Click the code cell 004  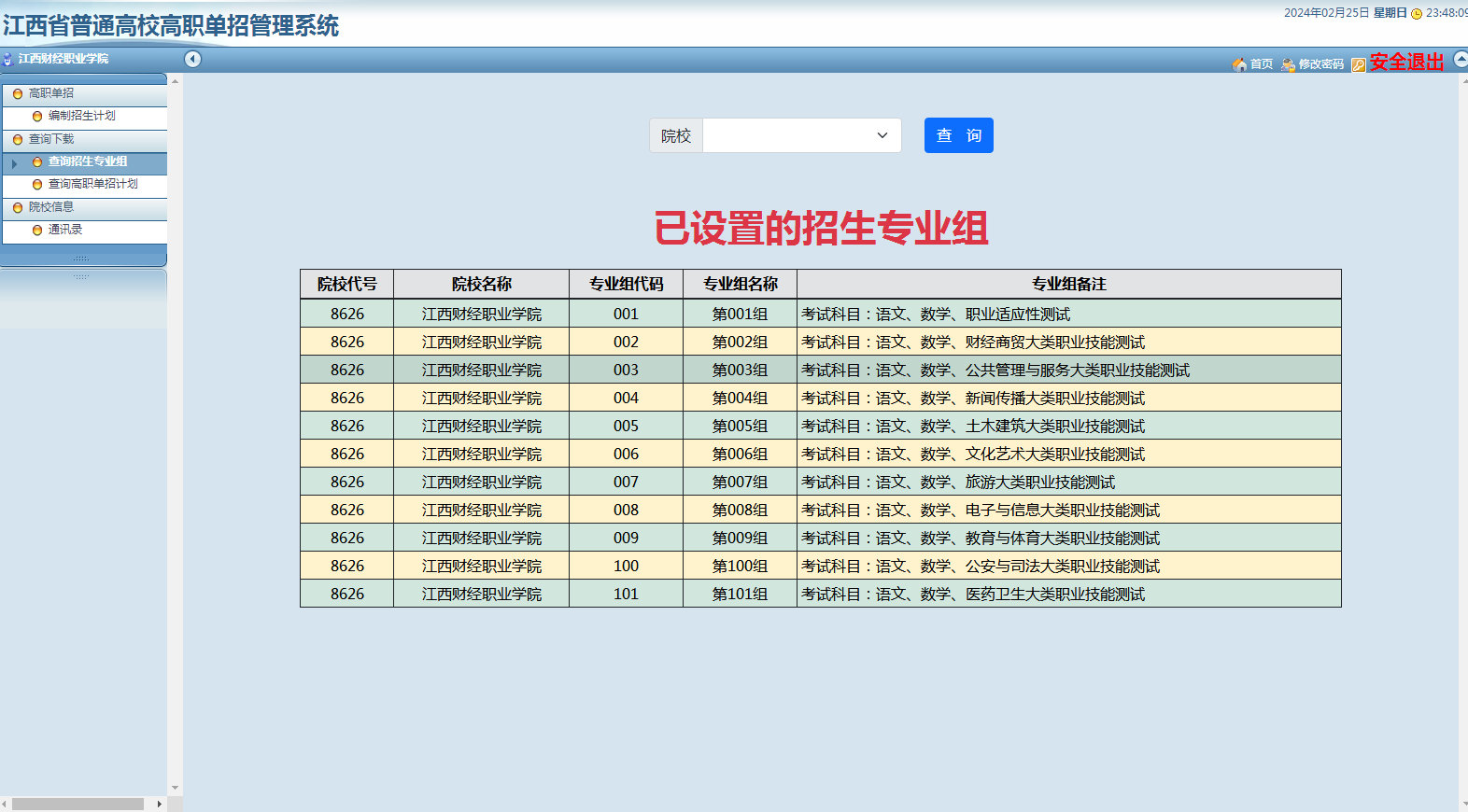[x=626, y=399]
